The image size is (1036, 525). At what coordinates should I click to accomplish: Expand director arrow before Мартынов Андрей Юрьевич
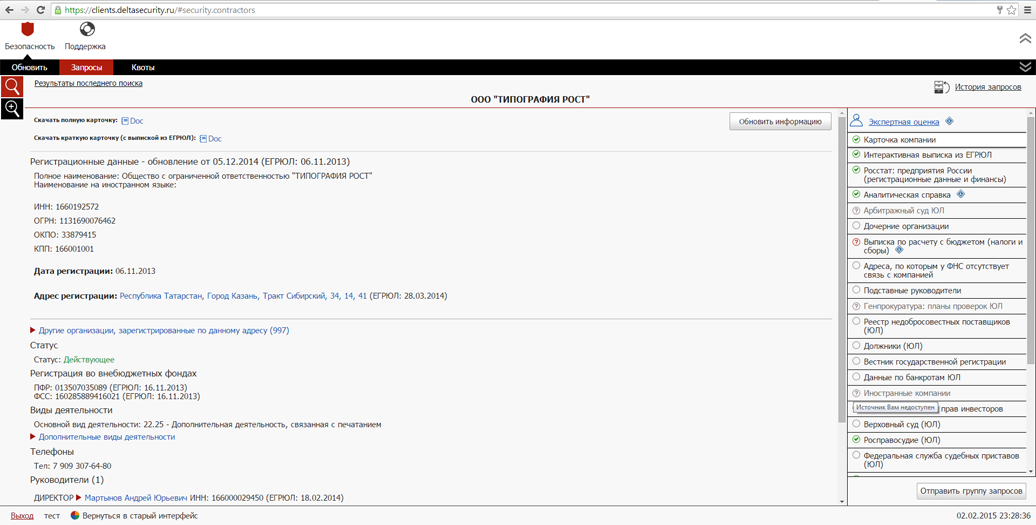point(79,498)
